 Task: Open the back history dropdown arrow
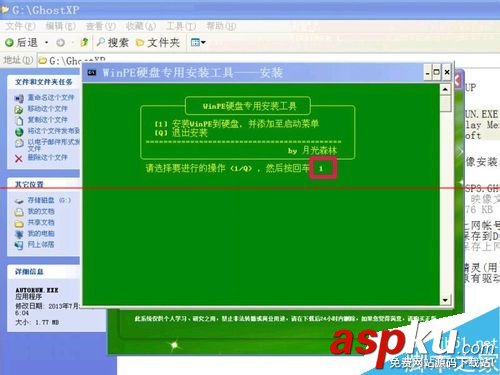pos(46,43)
